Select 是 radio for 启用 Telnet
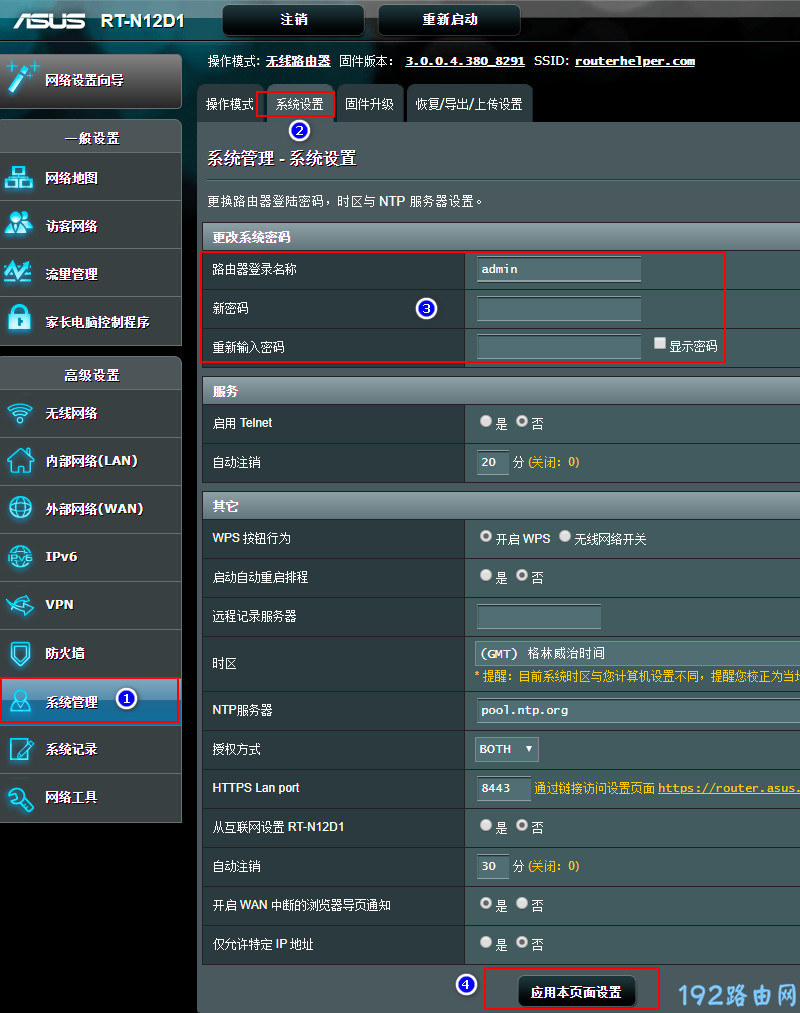800x1013 pixels. (x=487, y=422)
